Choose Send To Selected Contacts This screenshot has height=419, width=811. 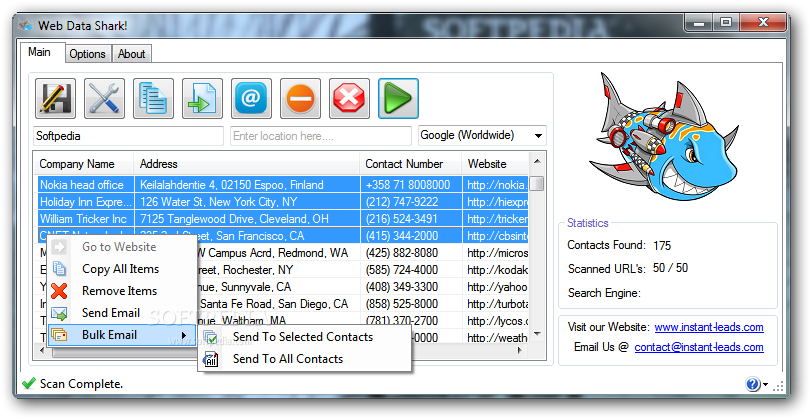[305, 337]
